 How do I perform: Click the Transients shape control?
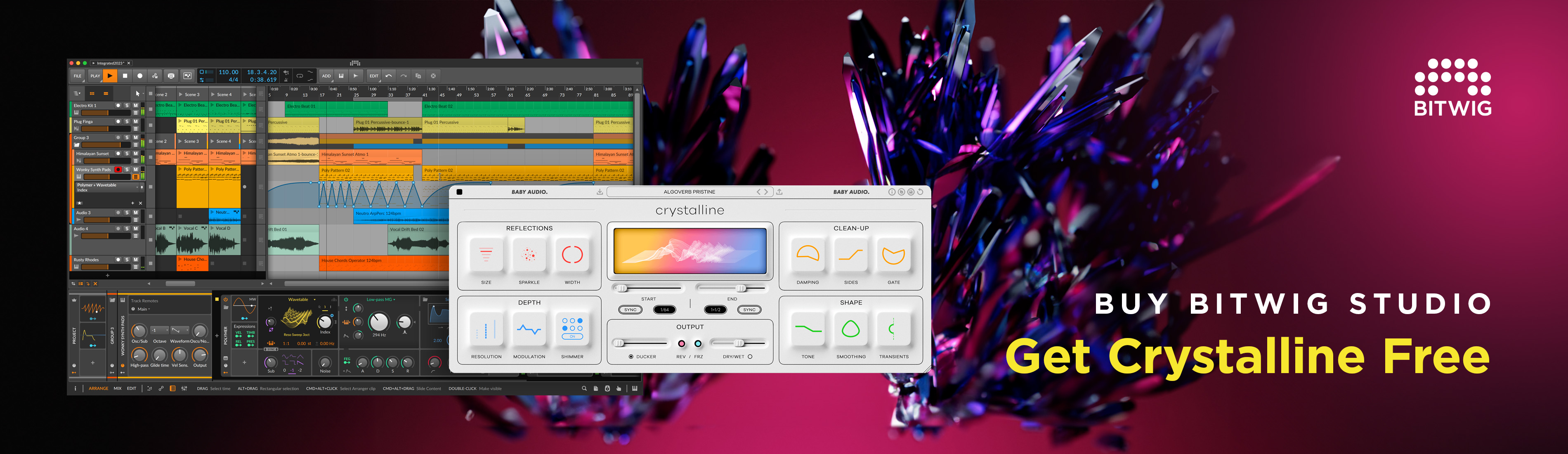tap(894, 330)
